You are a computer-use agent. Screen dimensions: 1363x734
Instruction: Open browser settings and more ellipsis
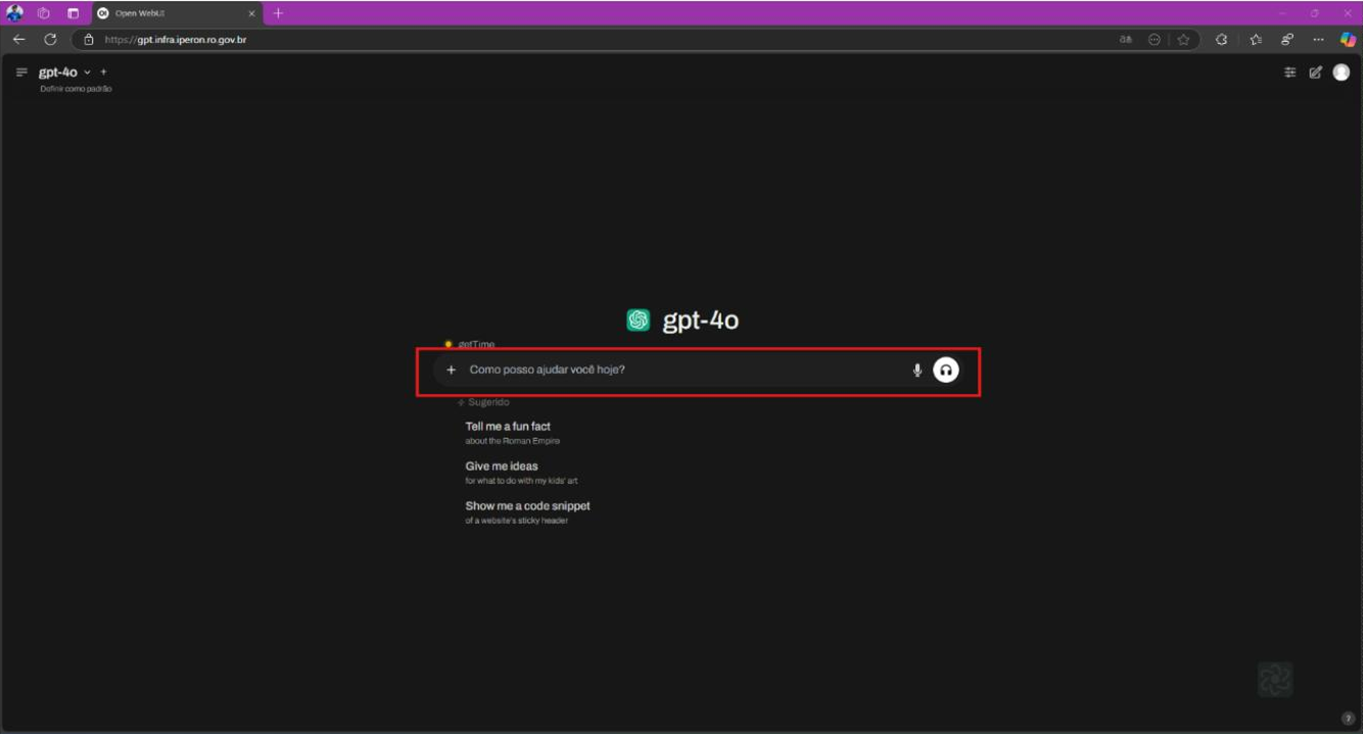click(1318, 40)
